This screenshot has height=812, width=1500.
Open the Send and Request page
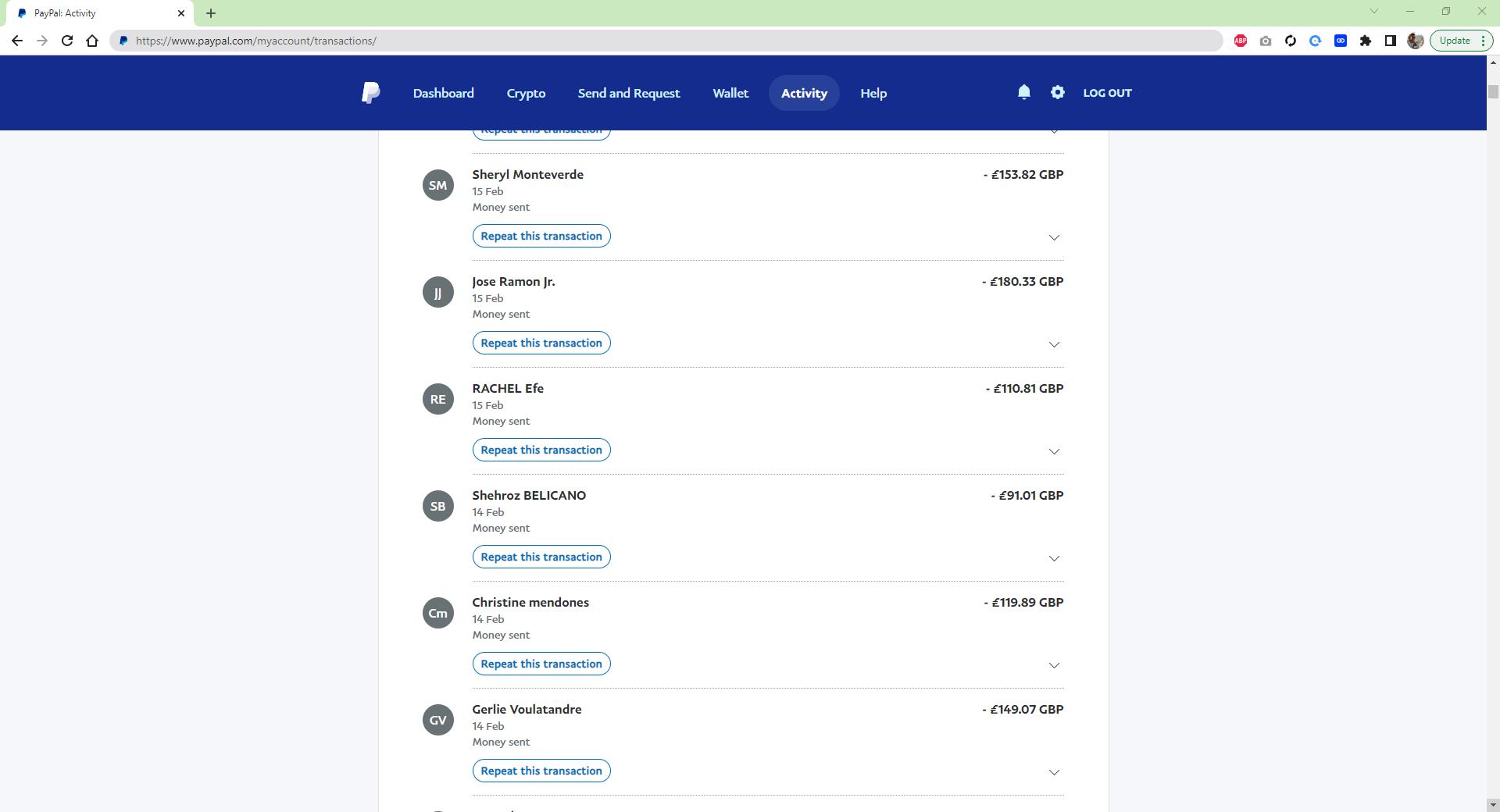click(628, 93)
